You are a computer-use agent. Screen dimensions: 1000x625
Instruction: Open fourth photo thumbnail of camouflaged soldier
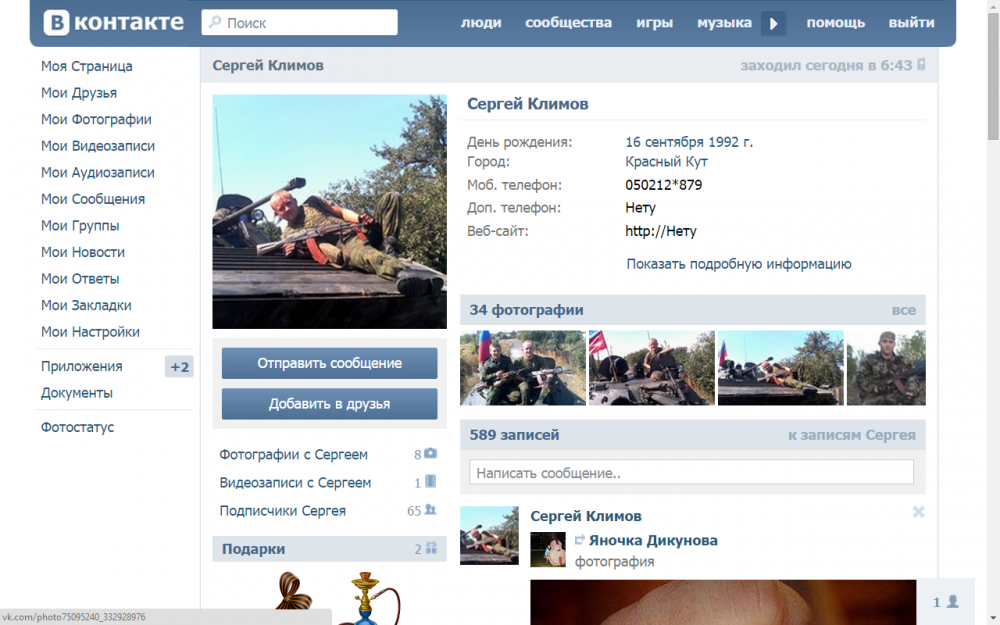pyautogui.click(x=886, y=368)
